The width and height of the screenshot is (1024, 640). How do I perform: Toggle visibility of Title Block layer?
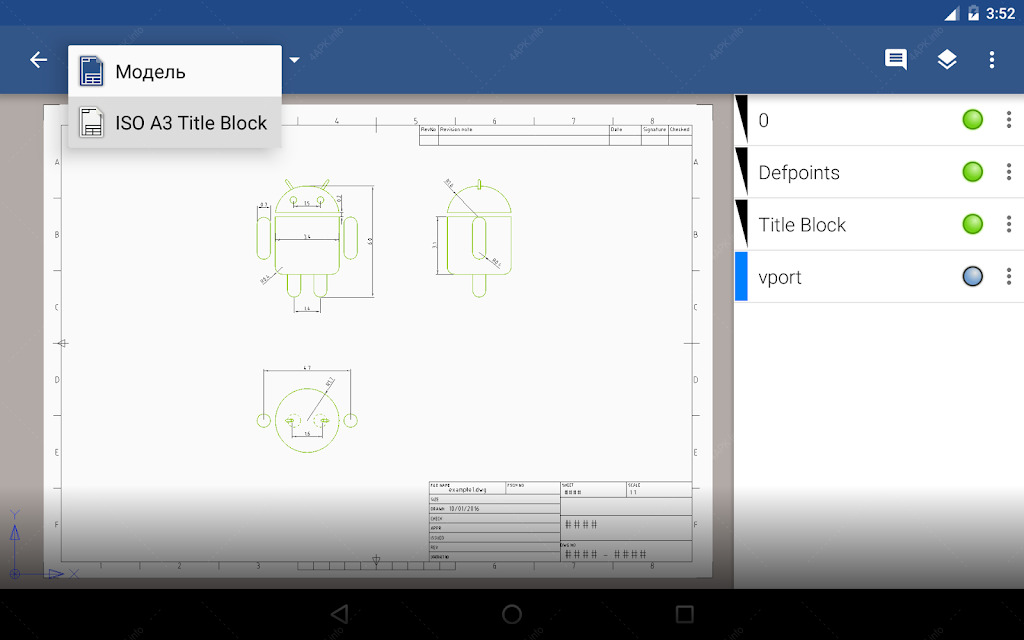pos(972,224)
